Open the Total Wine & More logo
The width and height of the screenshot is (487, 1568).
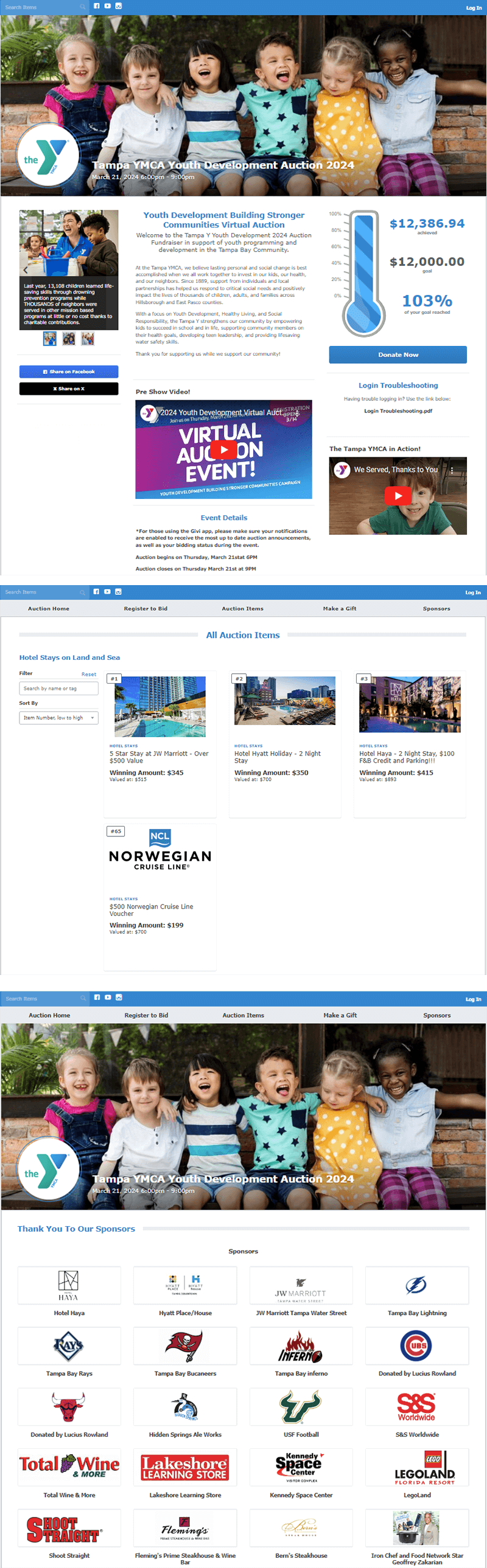[69, 1466]
